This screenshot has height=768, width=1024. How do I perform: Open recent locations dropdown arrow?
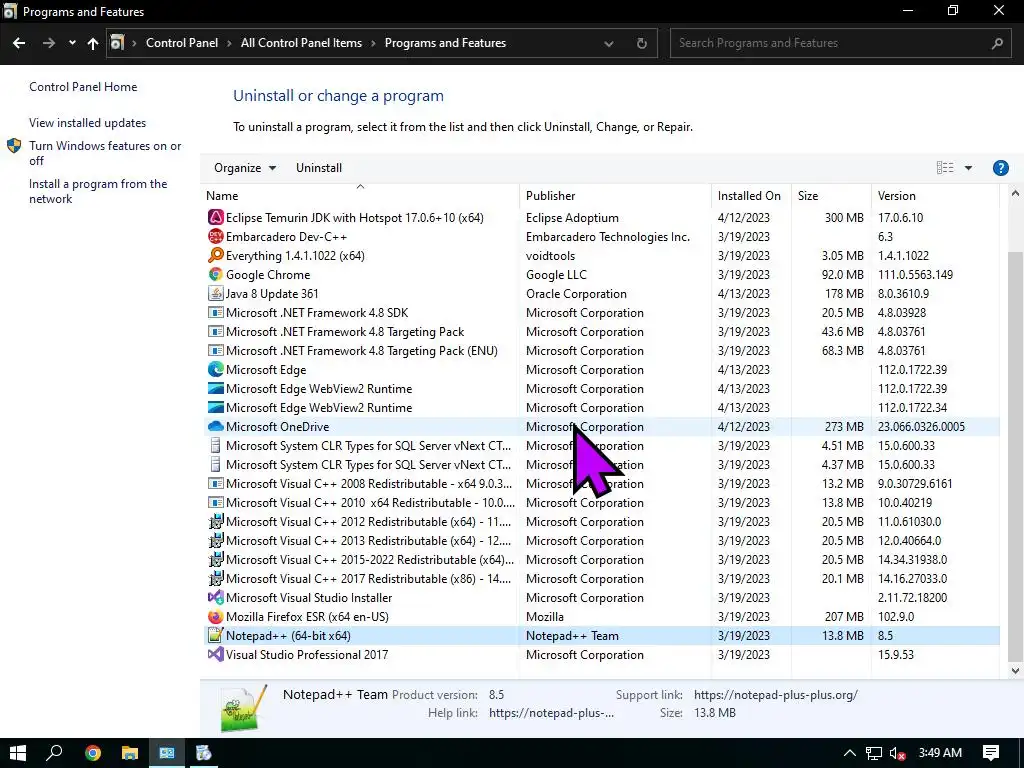point(72,43)
